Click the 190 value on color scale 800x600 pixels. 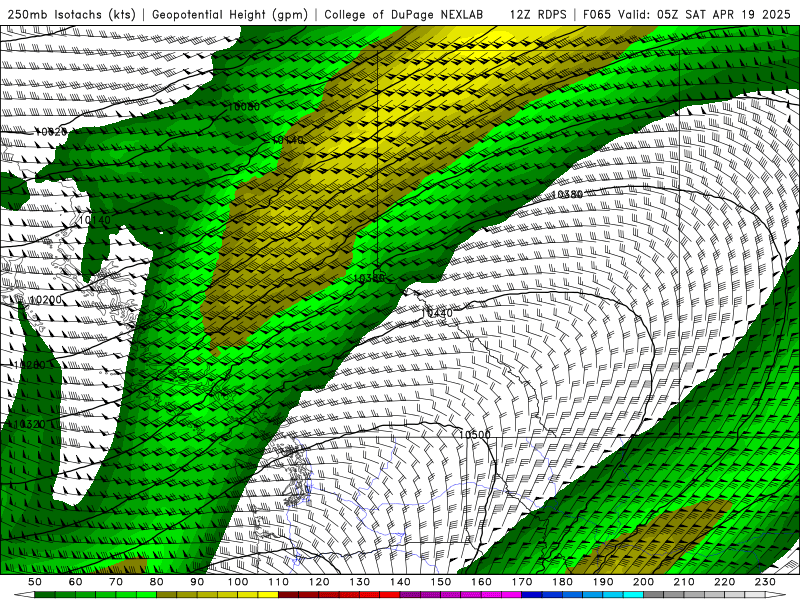point(604,582)
